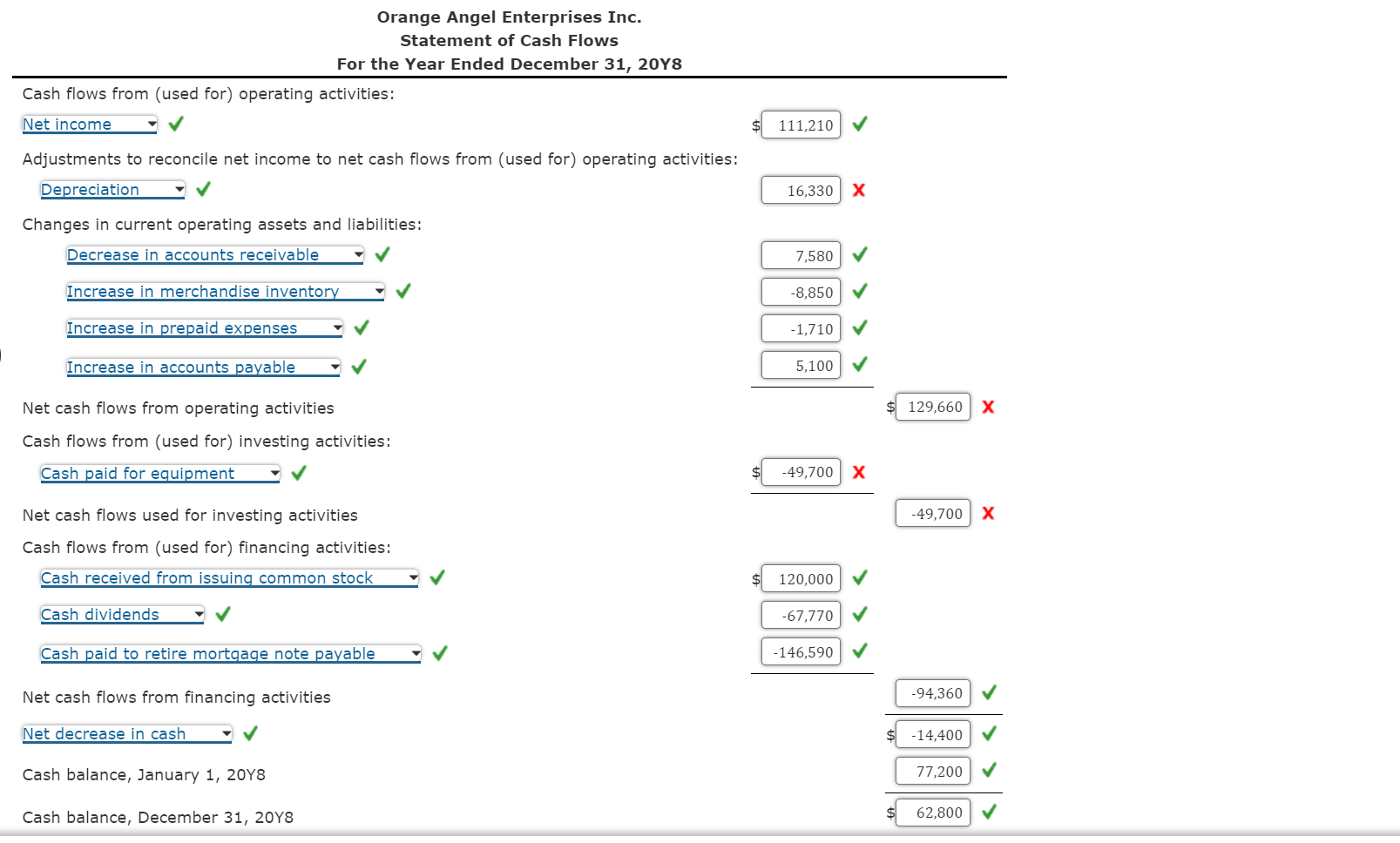Click the green checkmark beside Cash dividends
The image size is (1400, 843).
[x=223, y=614]
